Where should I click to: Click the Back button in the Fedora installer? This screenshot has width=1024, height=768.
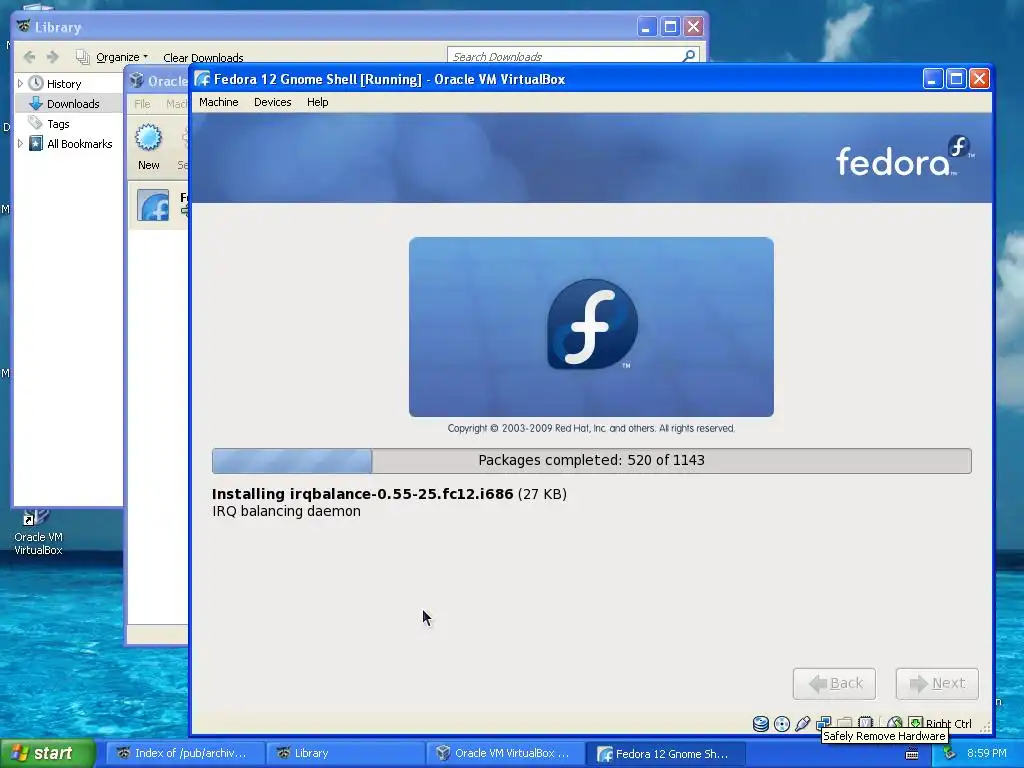834,683
